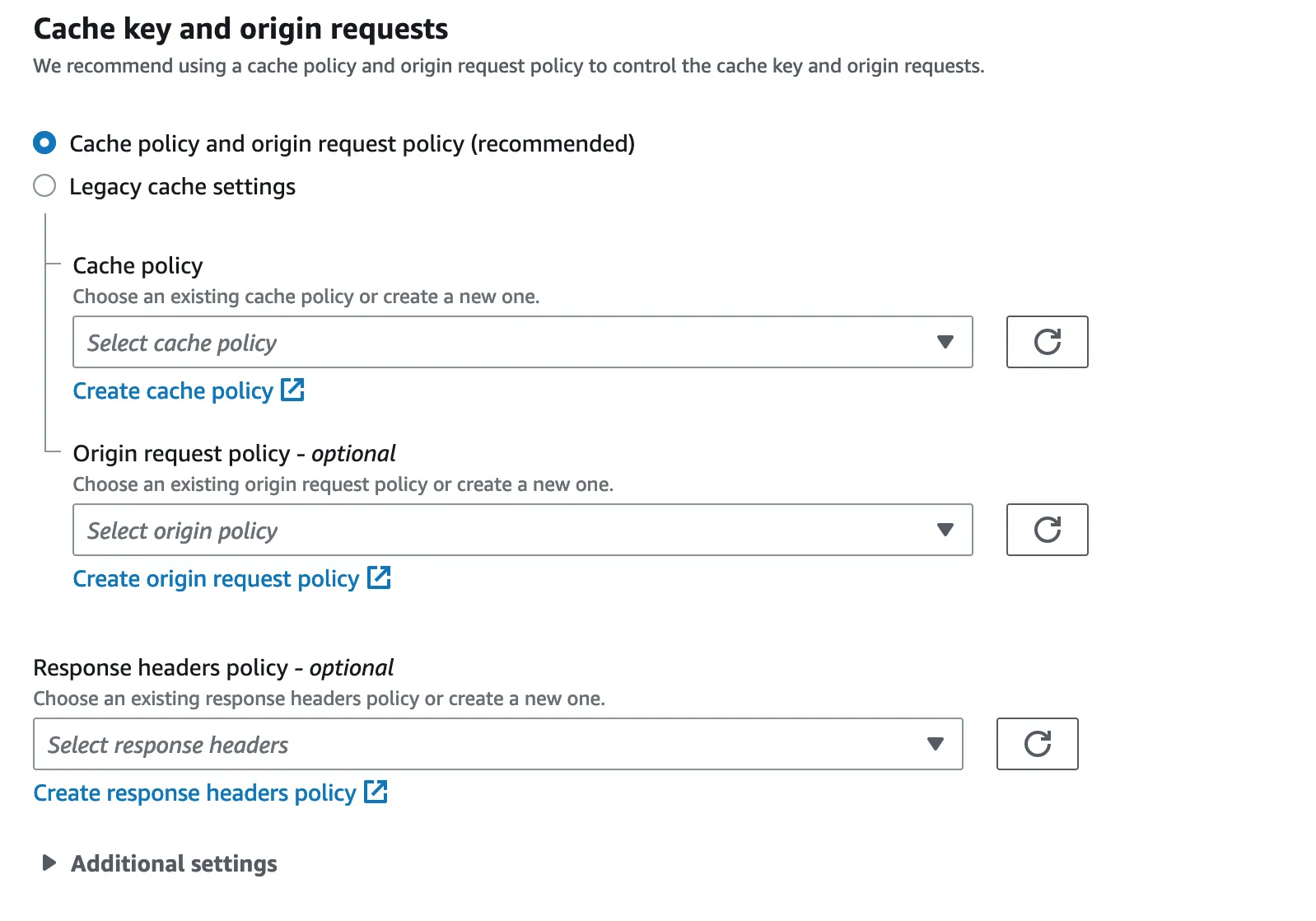Image resolution: width=1316 pixels, height=921 pixels.
Task: Open the Select origin policy dropdown
Action: tap(494, 530)
